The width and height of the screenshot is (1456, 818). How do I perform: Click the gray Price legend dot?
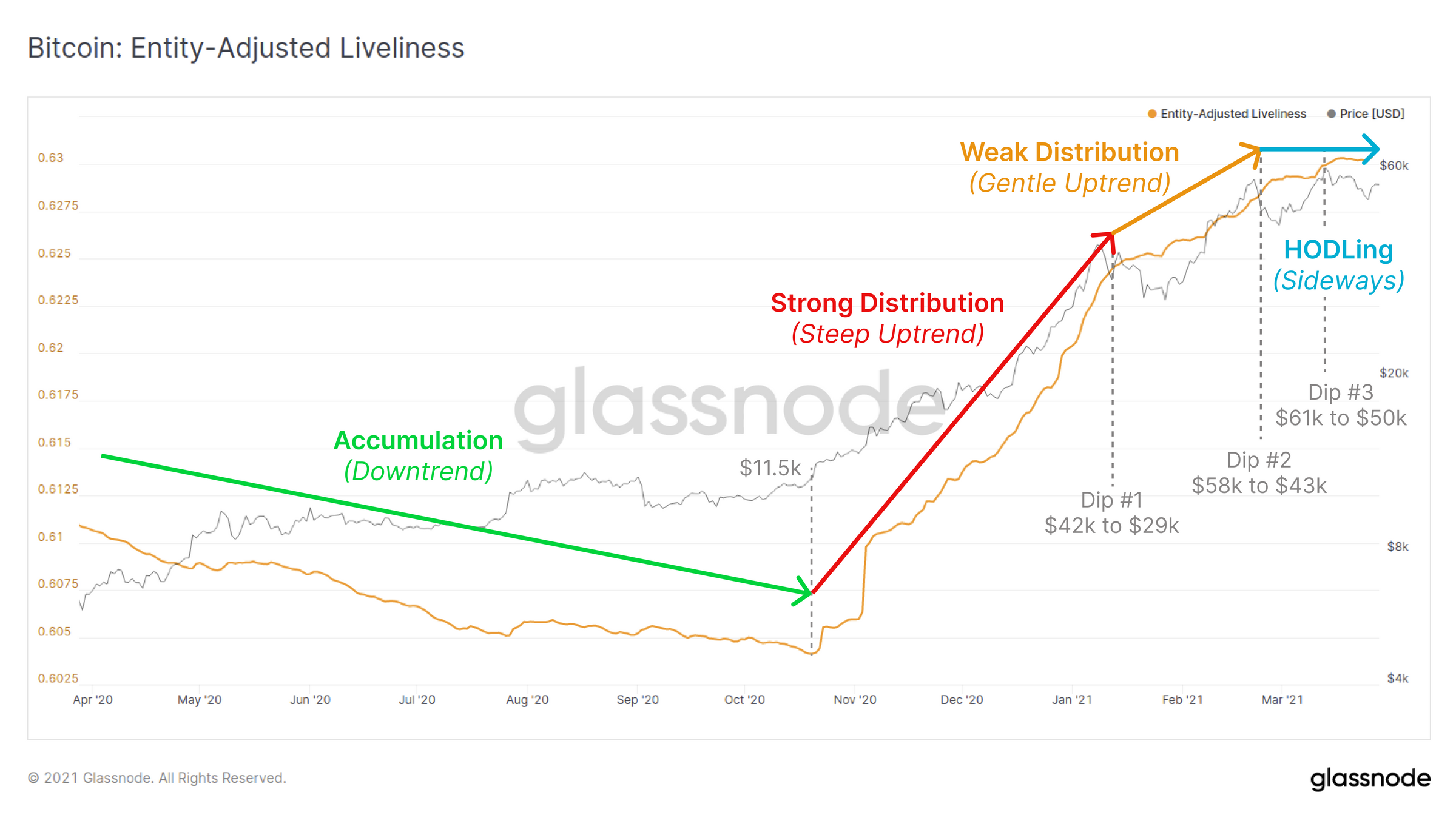coord(1332,114)
